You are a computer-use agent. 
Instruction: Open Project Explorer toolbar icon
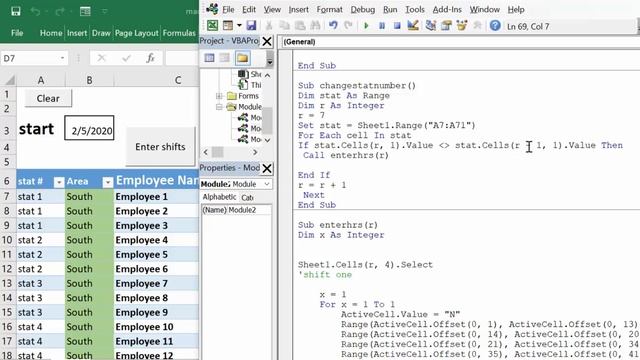pyautogui.click(x=430, y=26)
